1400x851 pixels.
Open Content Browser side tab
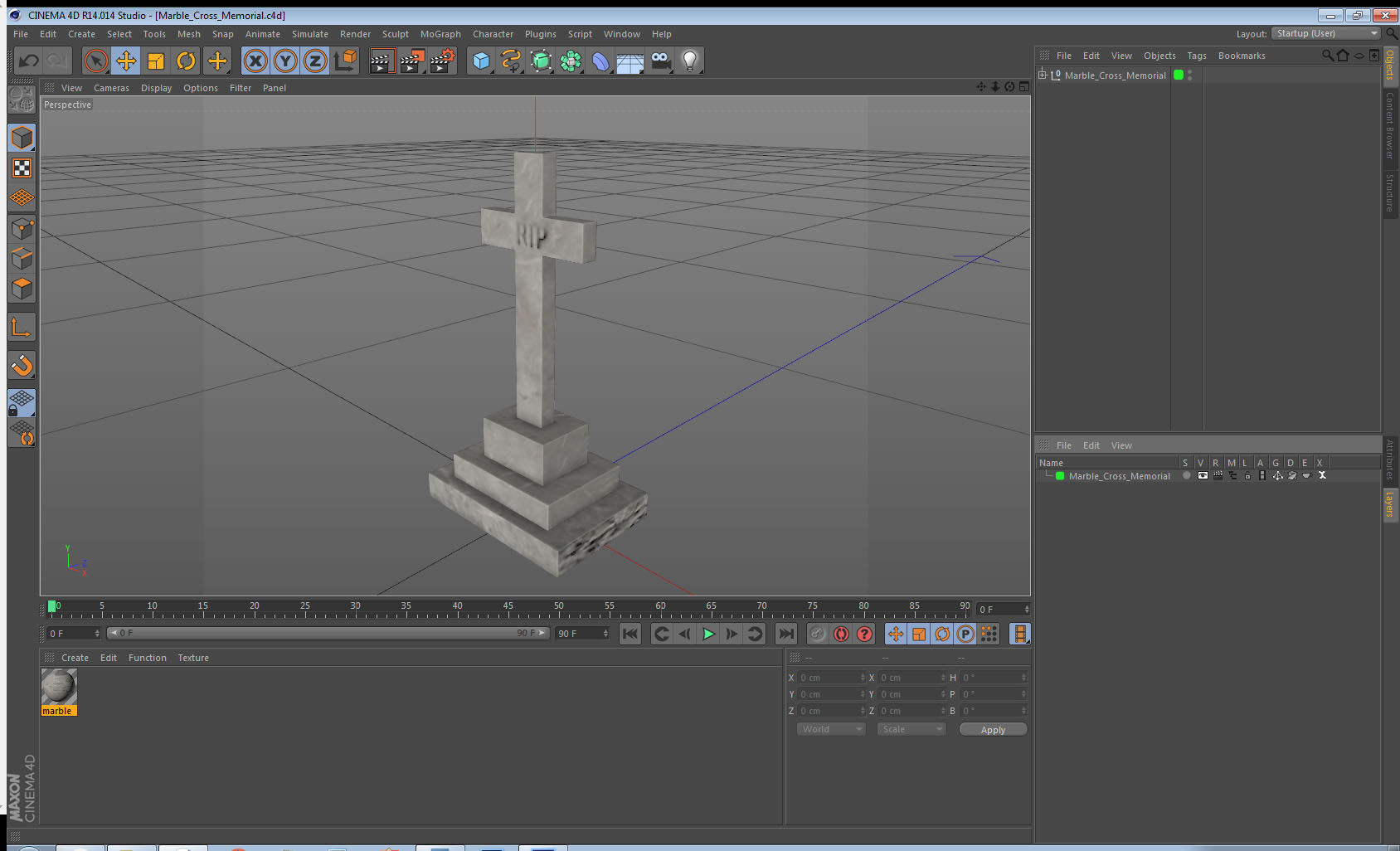pos(1389,125)
